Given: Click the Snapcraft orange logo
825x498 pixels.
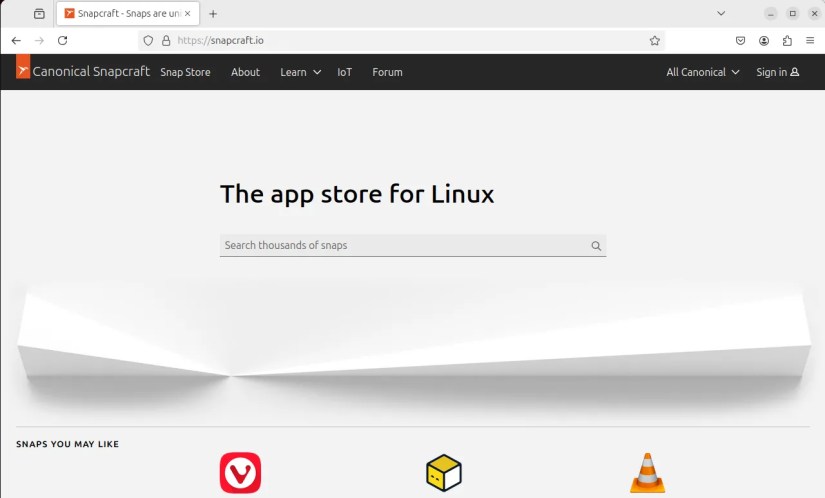Looking at the screenshot, I should 23,67.
